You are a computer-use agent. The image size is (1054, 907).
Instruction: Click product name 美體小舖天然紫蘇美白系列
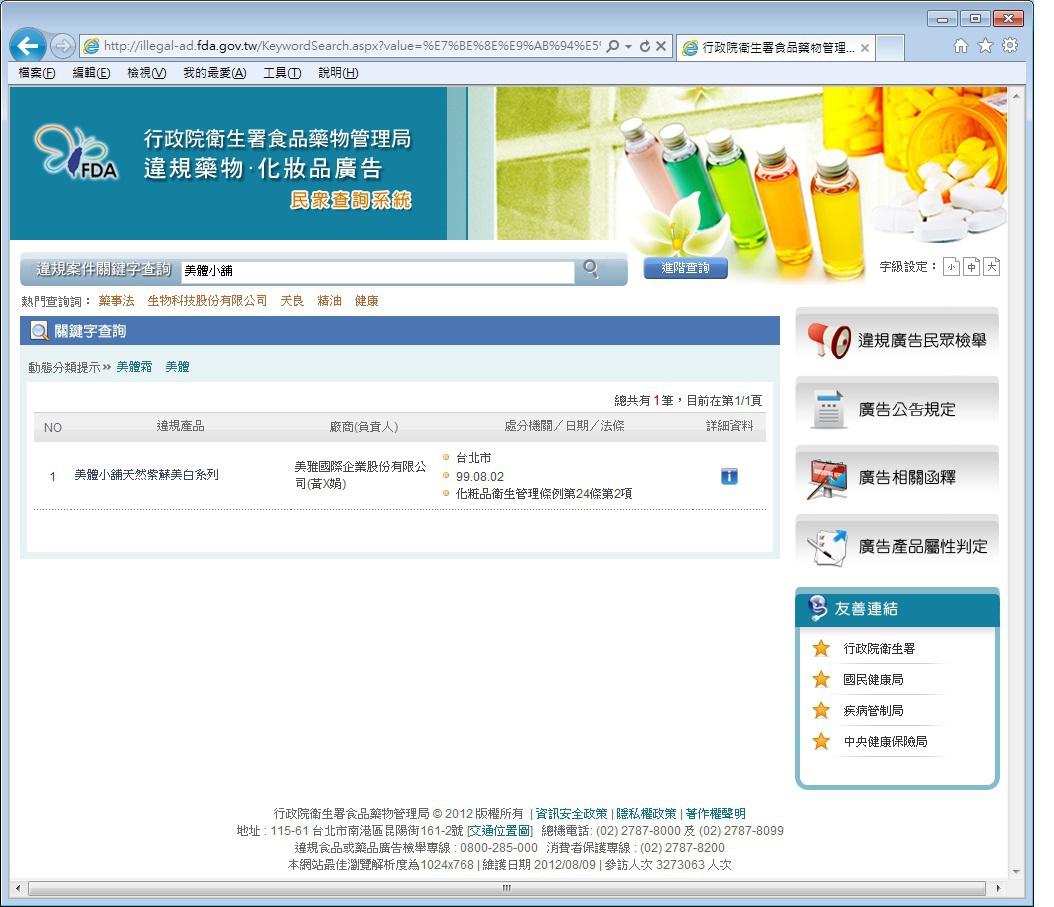coord(147,475)
